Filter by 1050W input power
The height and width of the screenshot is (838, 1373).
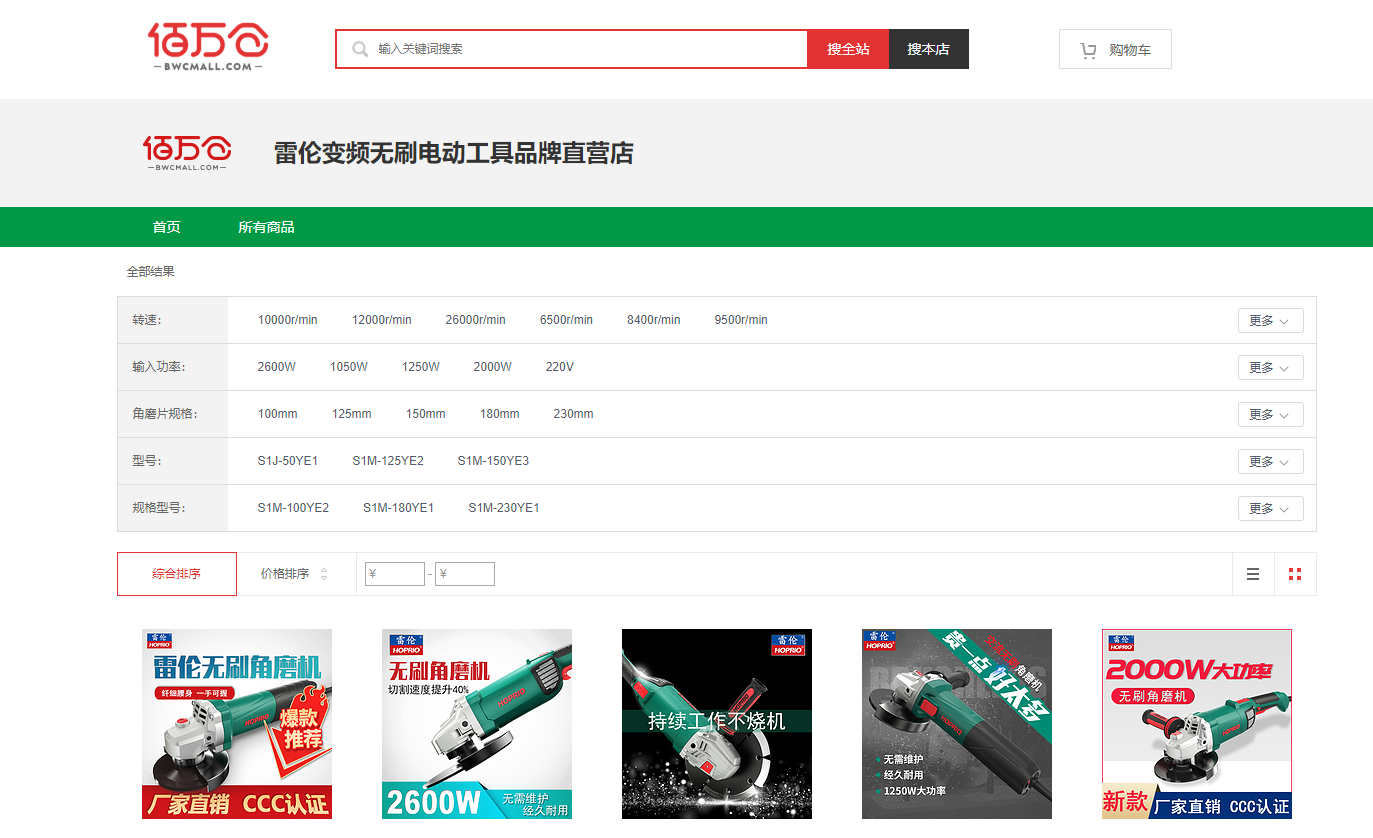pos(349,367)
